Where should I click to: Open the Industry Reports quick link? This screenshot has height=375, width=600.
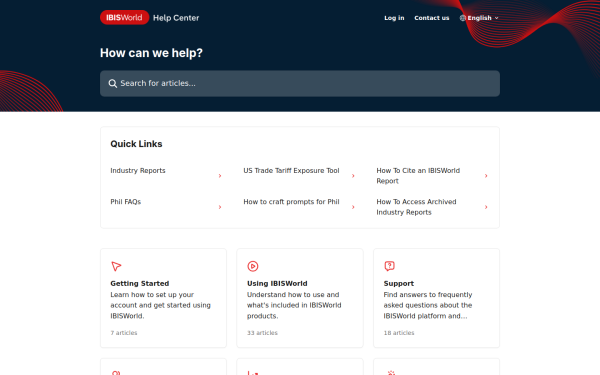(x=138, y=171)
